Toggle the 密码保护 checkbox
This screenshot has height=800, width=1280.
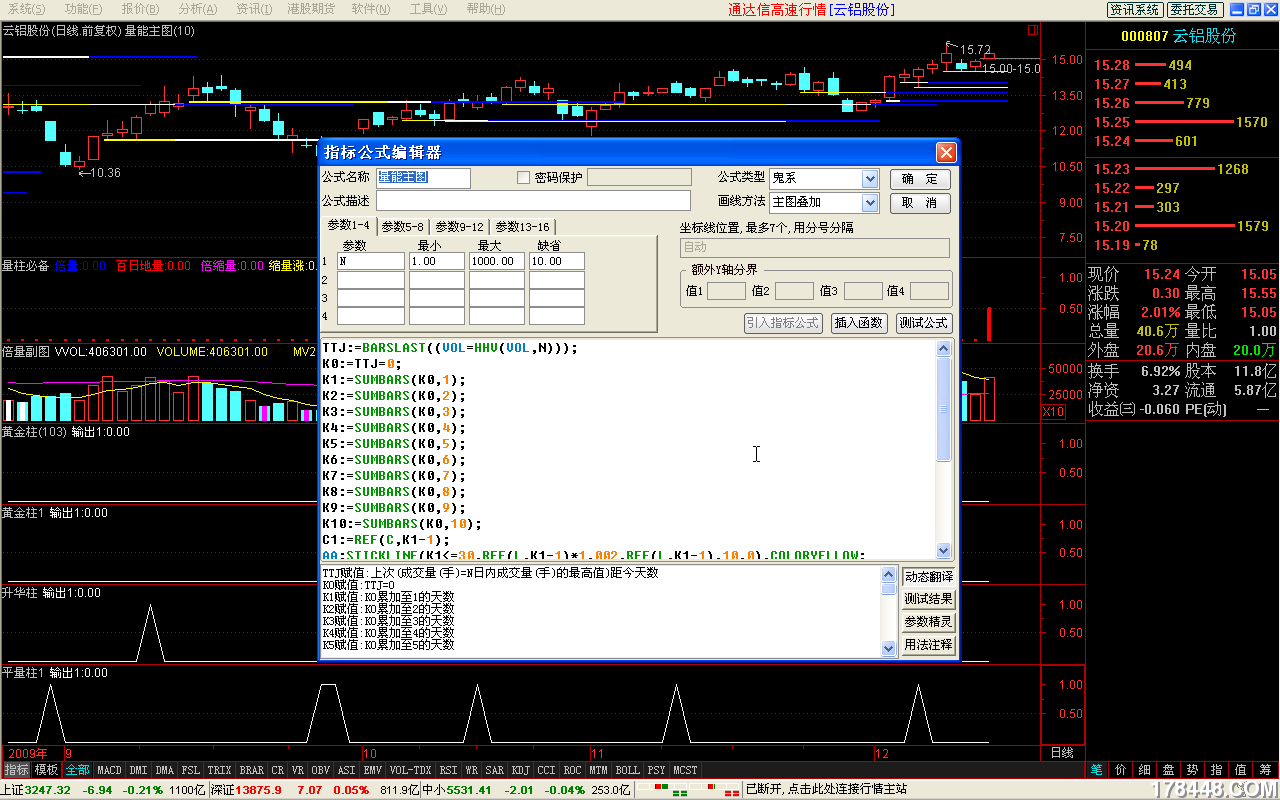click(523, 178)
